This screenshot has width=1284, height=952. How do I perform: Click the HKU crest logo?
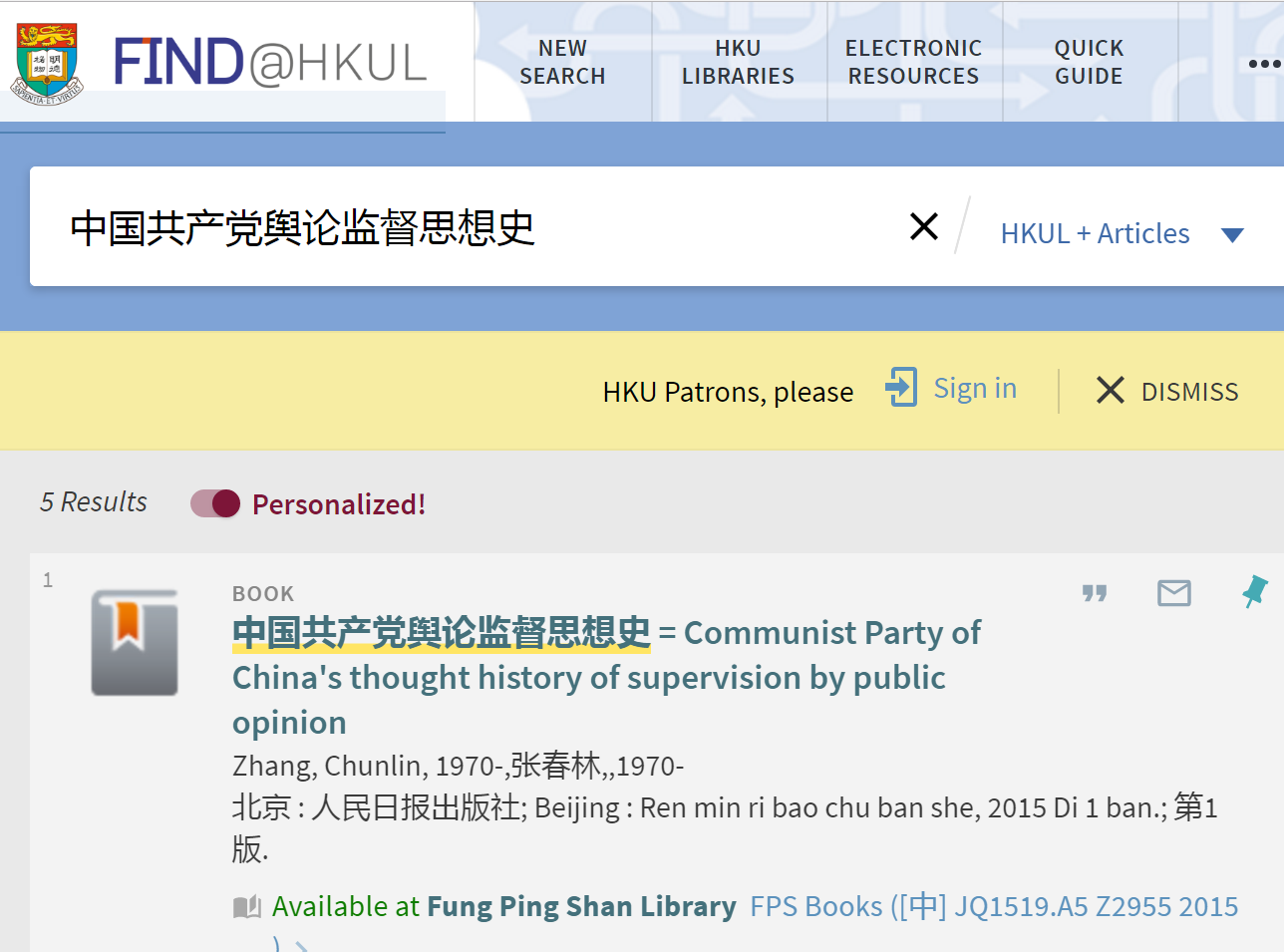pos(48,63)
